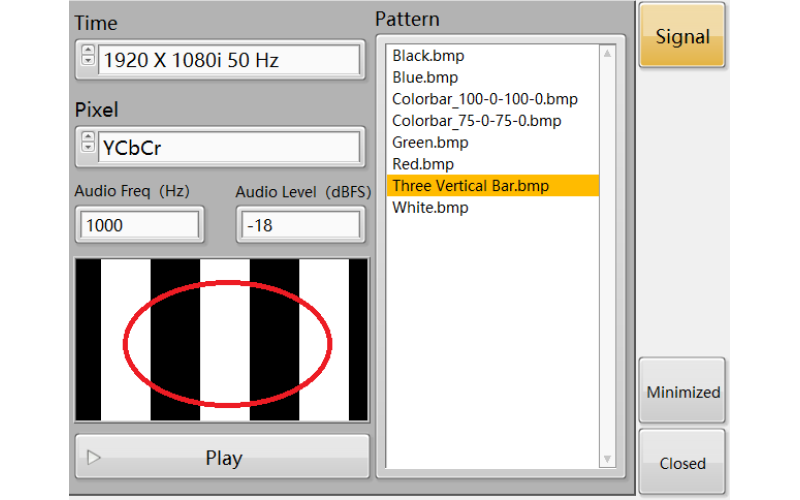
Task: Click the Audio Level dBFS field
Action: pos(300,225)
